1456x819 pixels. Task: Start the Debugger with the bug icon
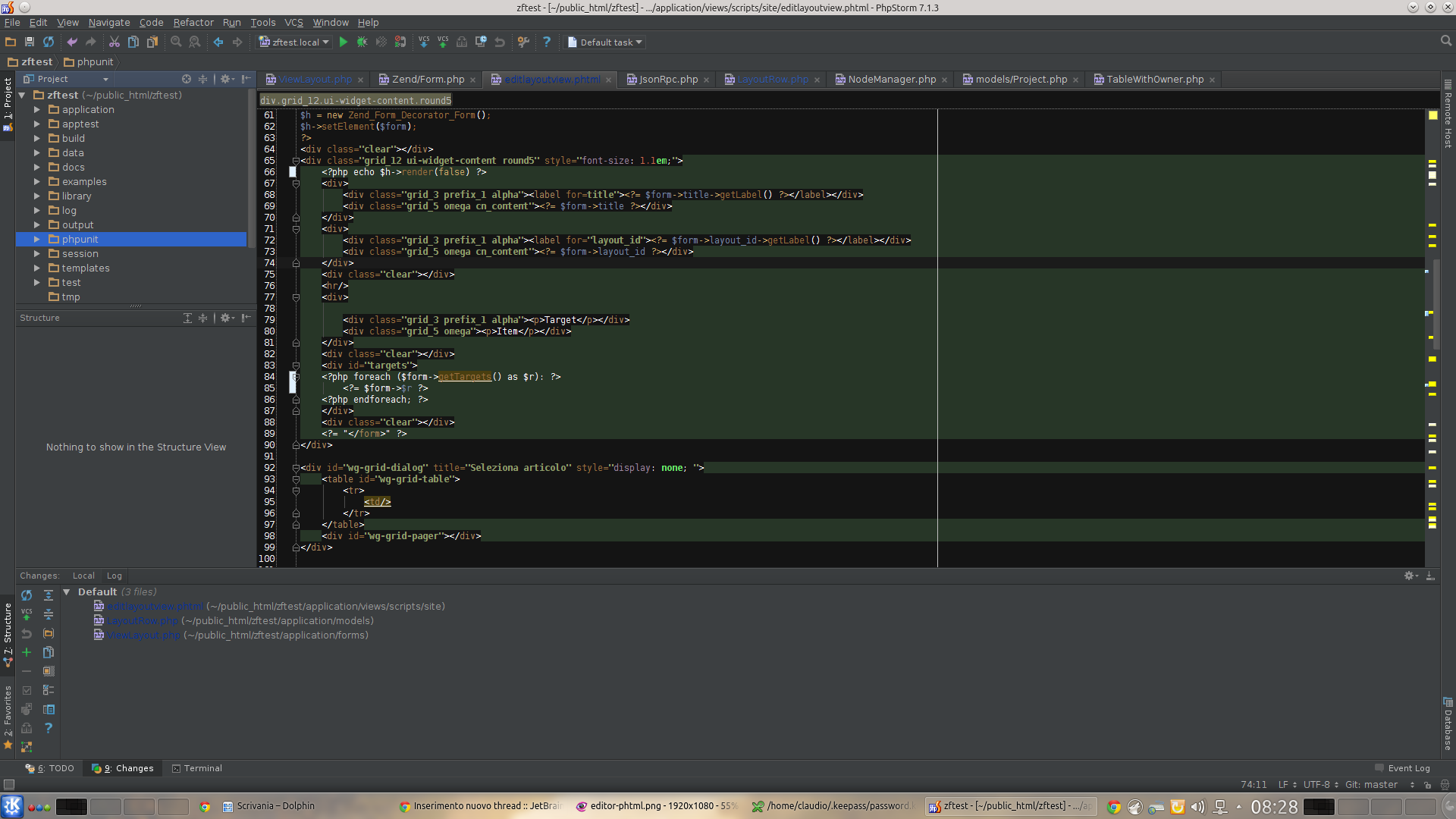[x=362, y=42]
